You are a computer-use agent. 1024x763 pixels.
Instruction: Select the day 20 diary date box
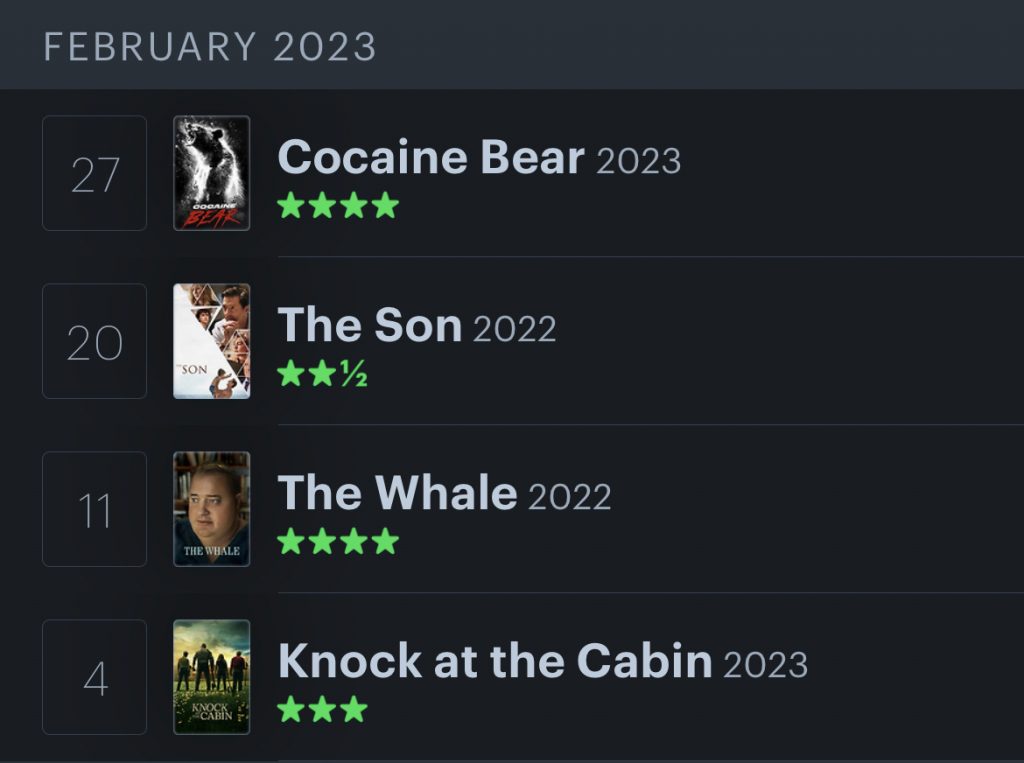(x=95, y=341)
